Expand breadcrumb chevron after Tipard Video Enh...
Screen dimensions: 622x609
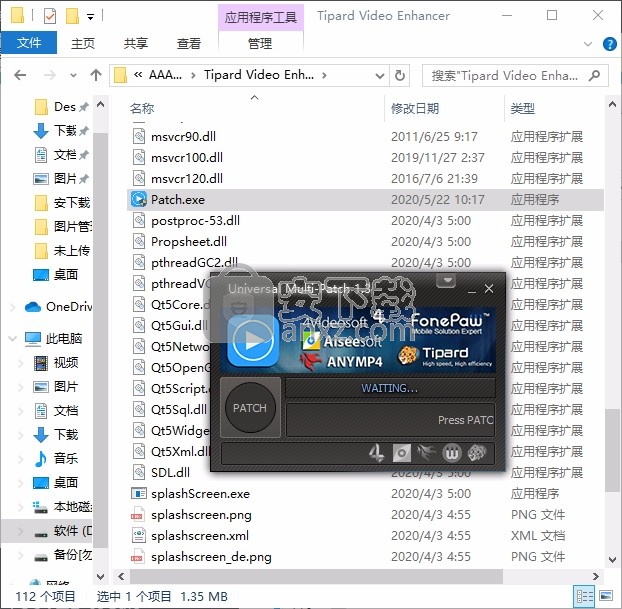coord(324,75)
